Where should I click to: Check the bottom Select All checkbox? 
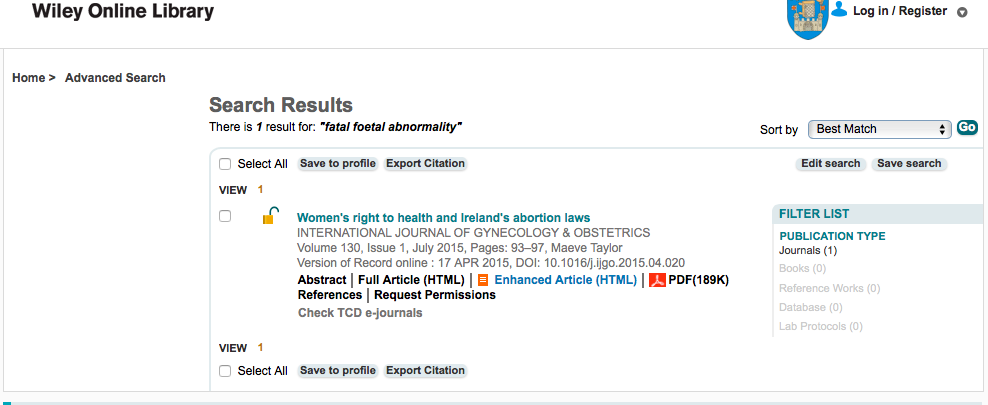225,371
